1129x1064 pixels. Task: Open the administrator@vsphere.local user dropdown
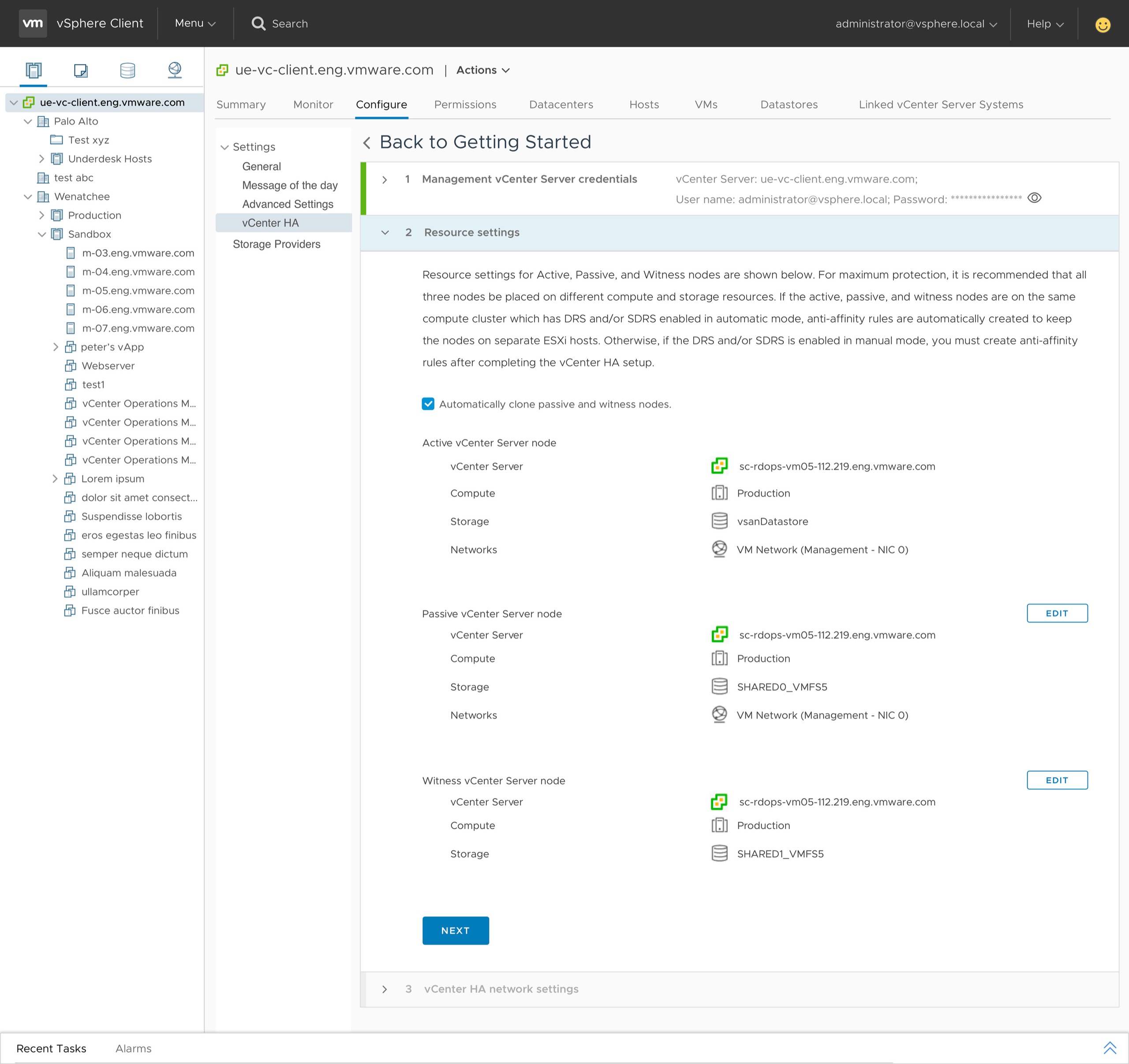click(916, 24)
